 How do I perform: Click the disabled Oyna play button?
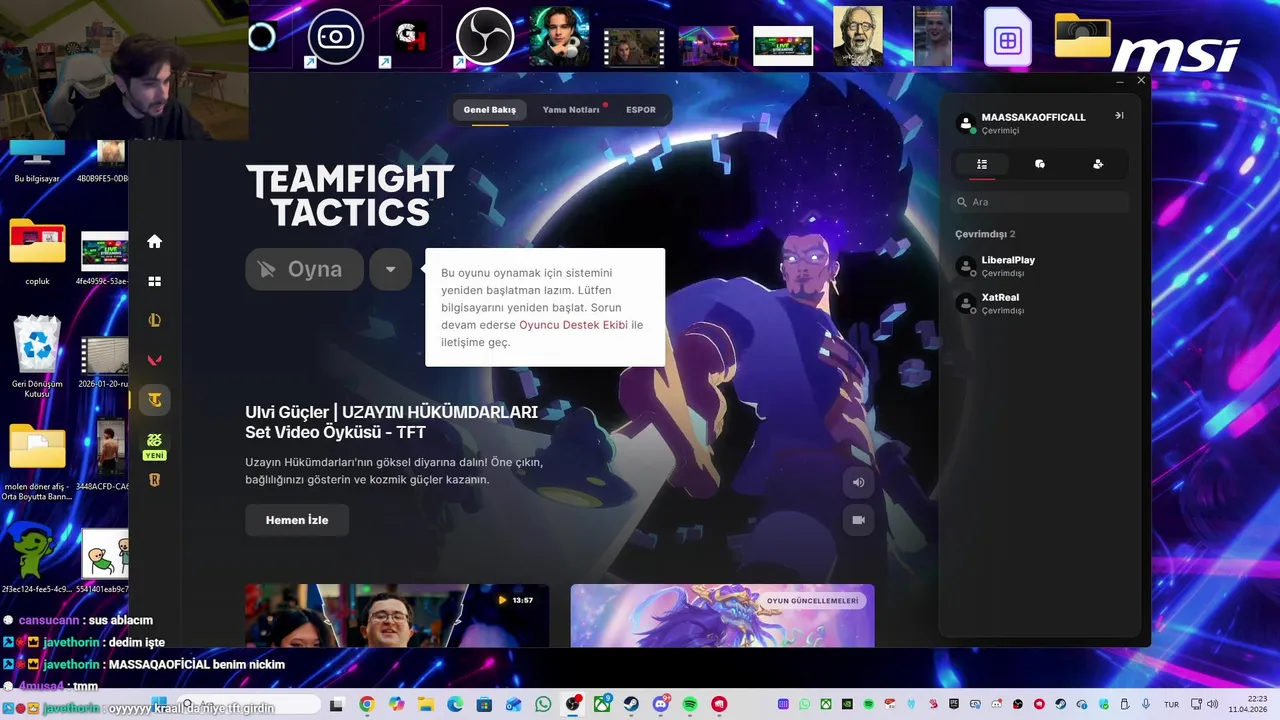[304, 269]
